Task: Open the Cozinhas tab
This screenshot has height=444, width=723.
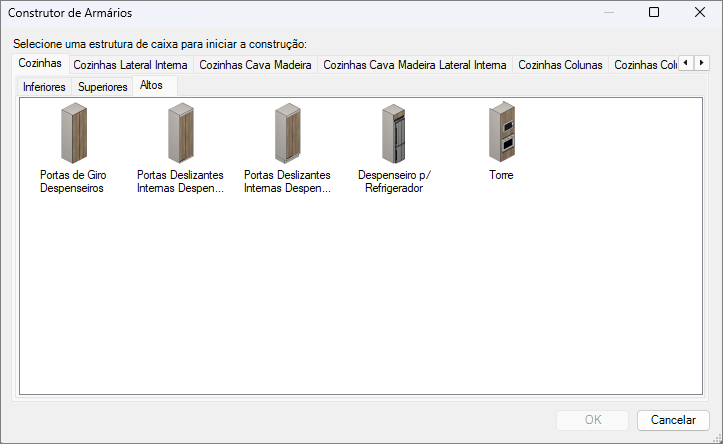Action: [40, 63]
